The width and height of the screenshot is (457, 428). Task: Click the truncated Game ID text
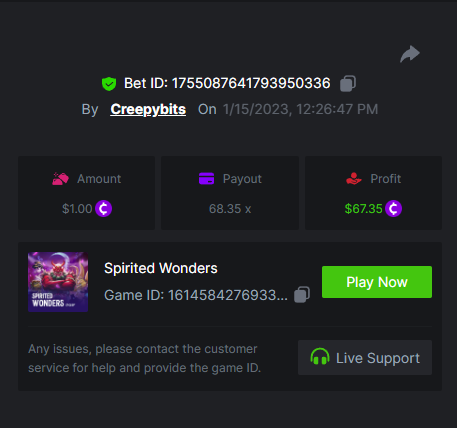(196, 295)
